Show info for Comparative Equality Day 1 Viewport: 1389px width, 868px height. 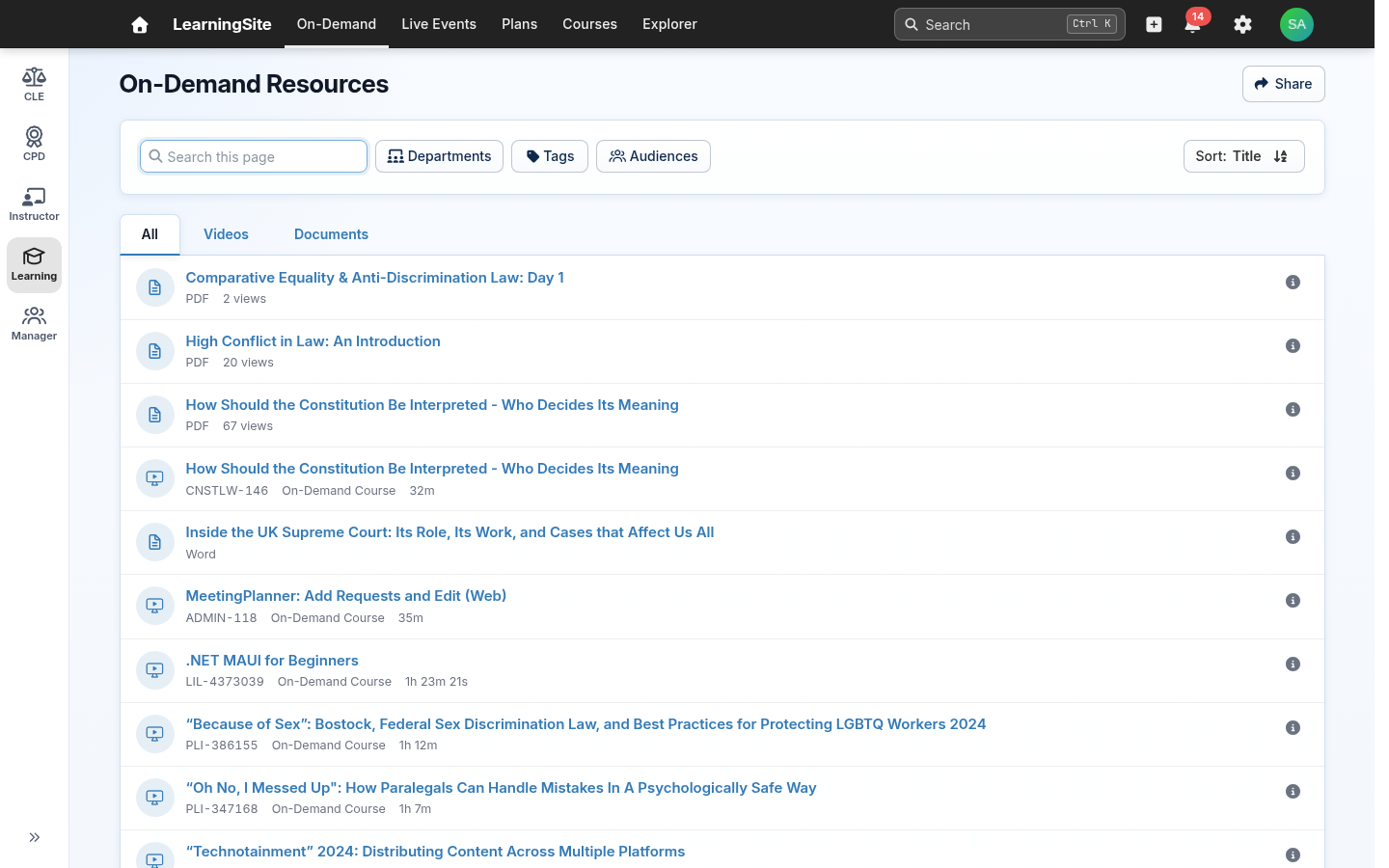1293,283
